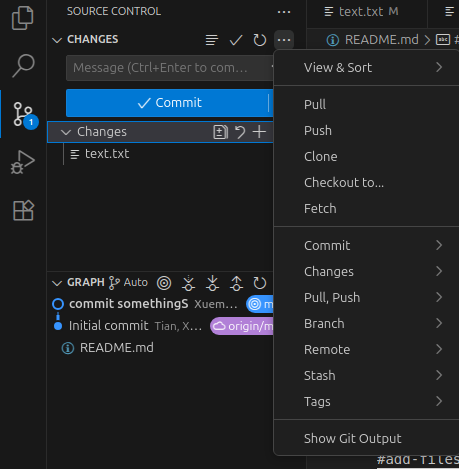Open the Tags submenu
This screenshot has height=469, width=459.
coord(366,402)
